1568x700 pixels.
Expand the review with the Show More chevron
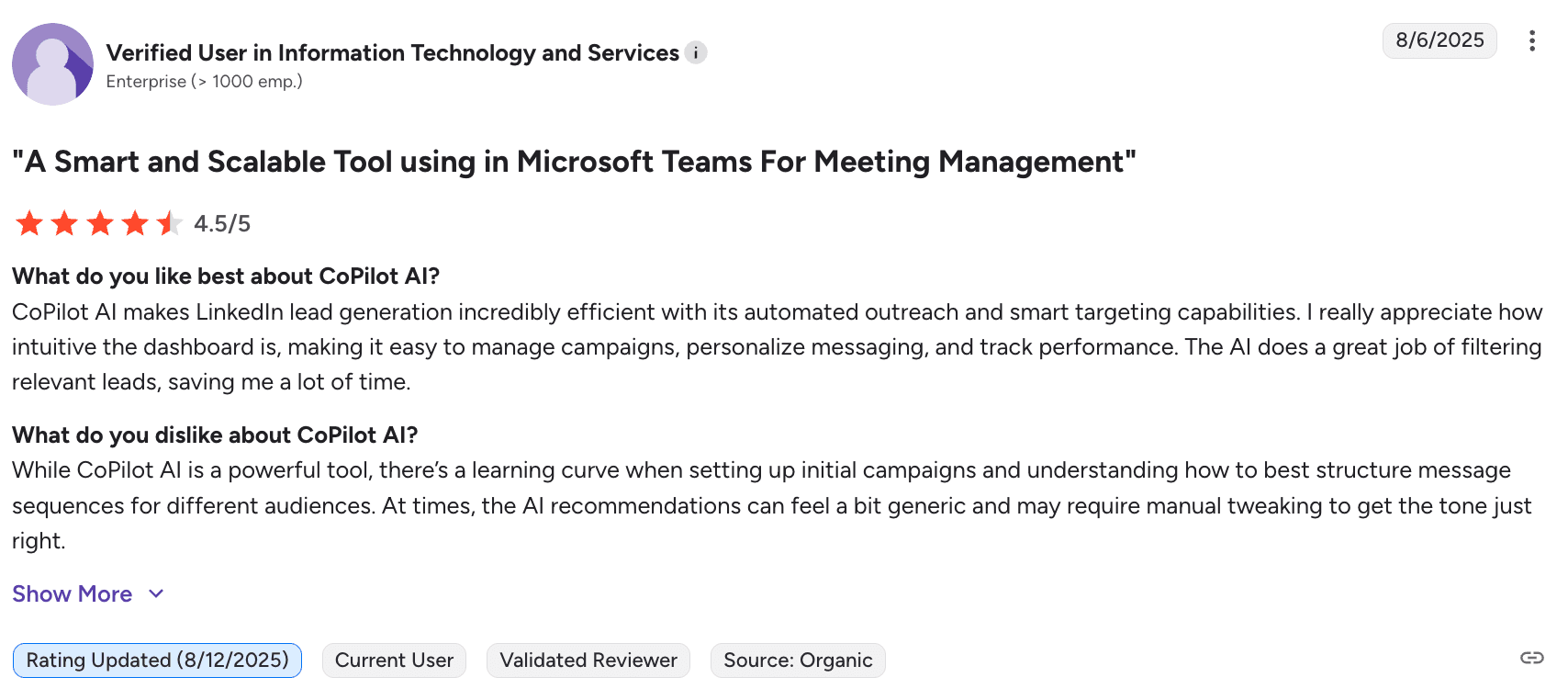pos(156,594)
